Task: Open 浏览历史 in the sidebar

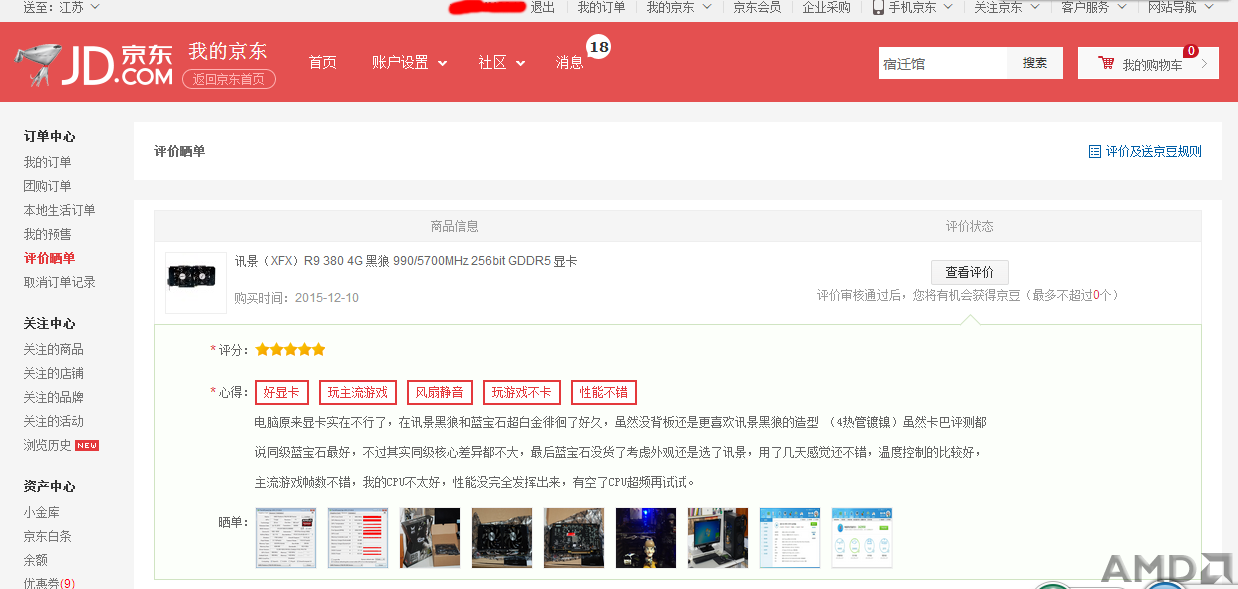Action: [48, 445]
